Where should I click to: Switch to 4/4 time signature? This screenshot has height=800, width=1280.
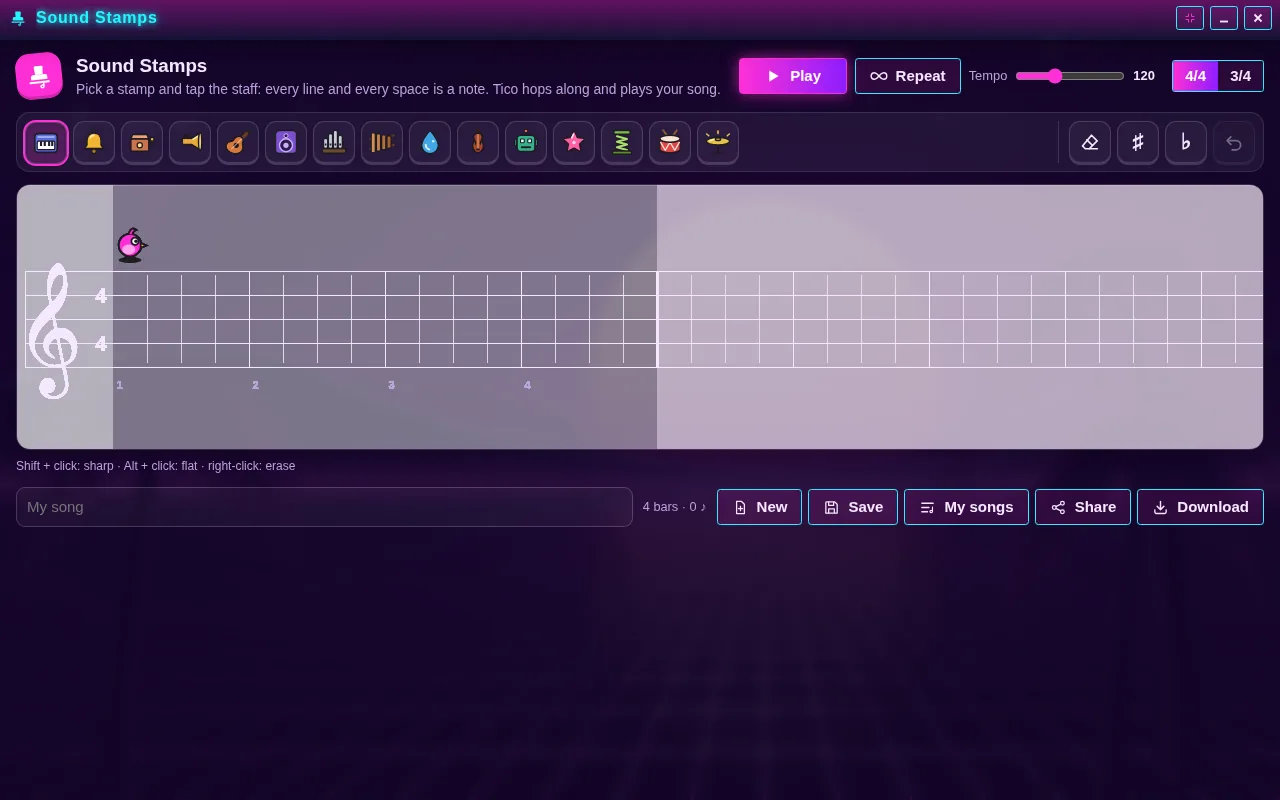click(x=1195, y=76)
